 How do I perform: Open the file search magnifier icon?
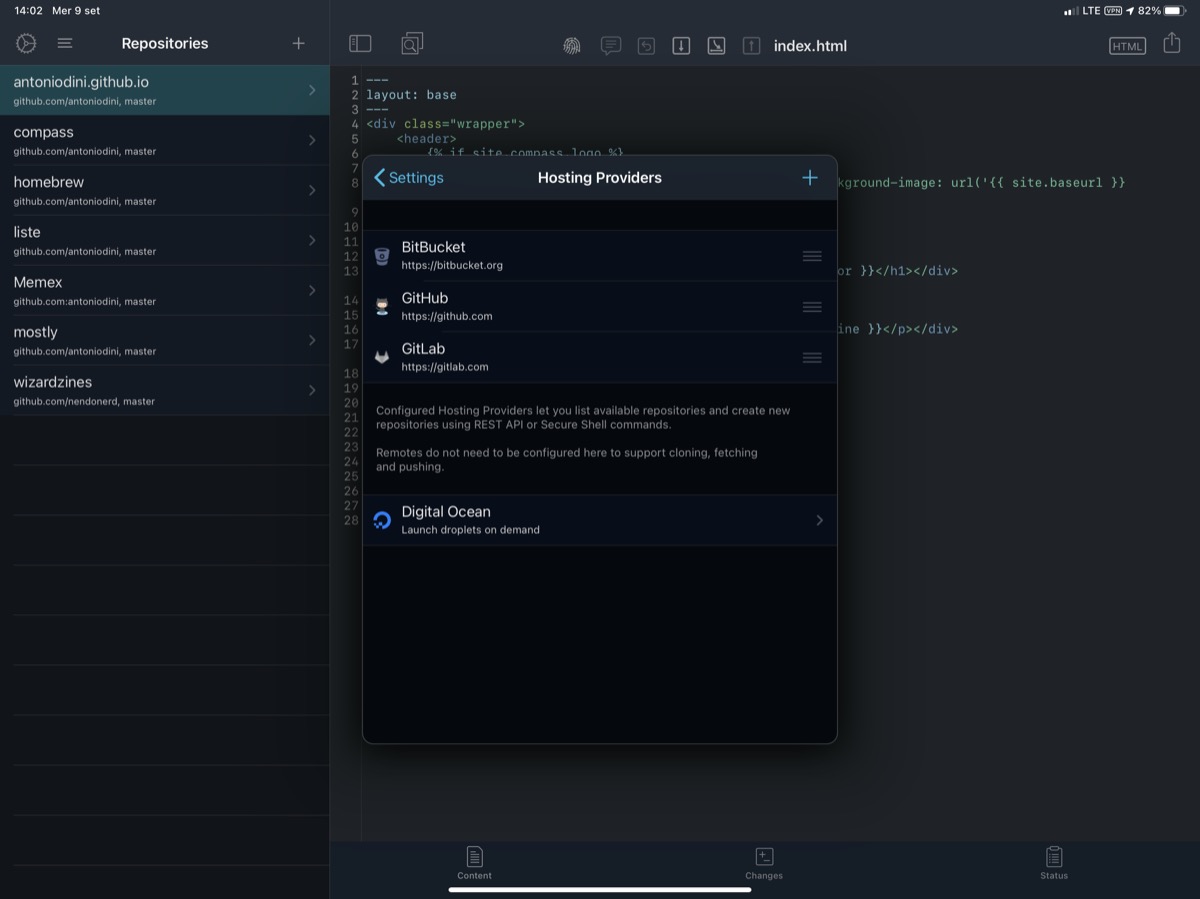[x=412, y=44]
